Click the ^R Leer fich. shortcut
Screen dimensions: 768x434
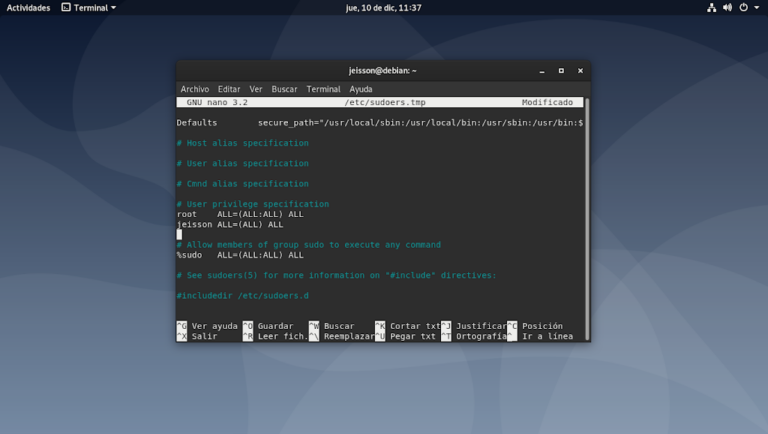(x=275, y=336)
